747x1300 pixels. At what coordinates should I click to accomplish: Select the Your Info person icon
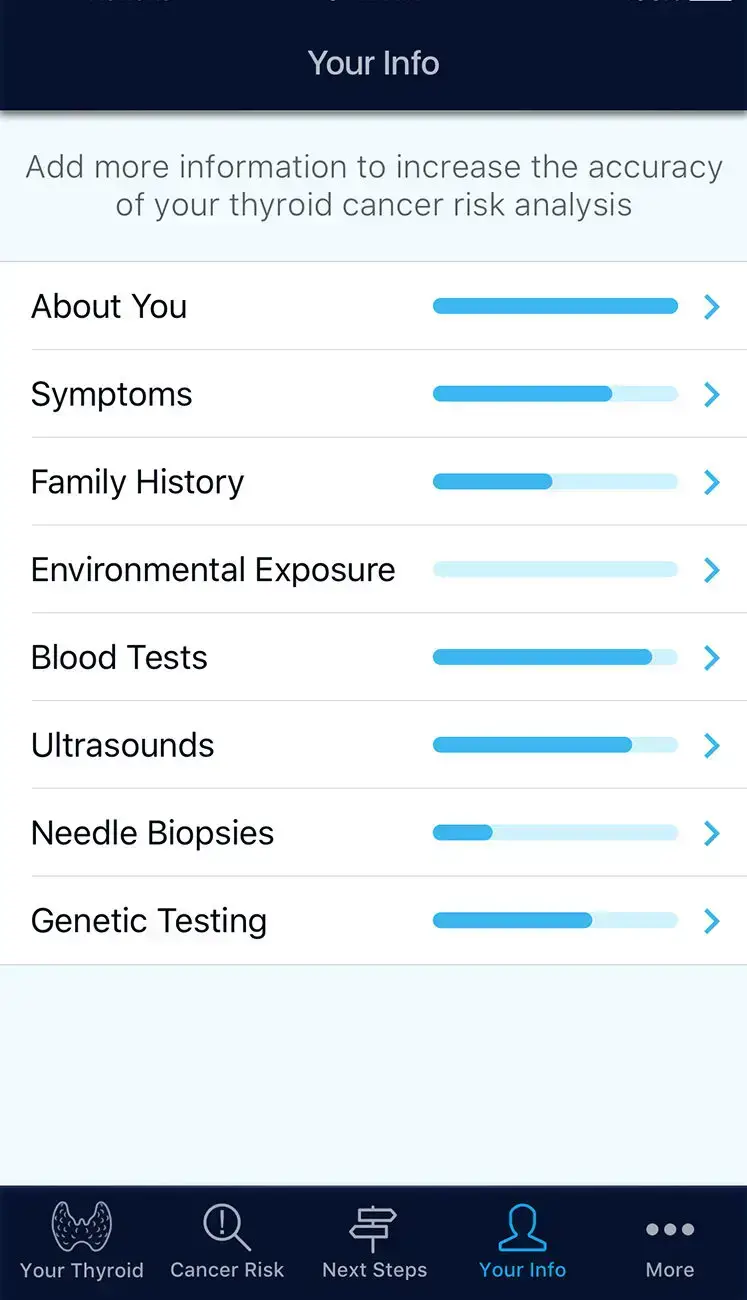coord(522,1228)
